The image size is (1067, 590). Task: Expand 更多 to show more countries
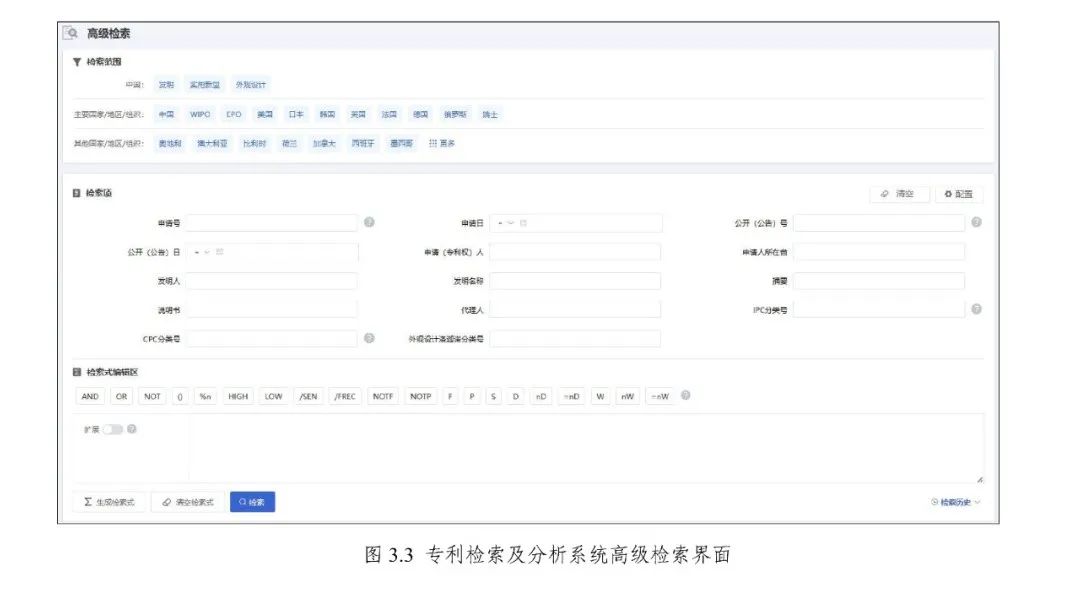click(x=441, y=143)
